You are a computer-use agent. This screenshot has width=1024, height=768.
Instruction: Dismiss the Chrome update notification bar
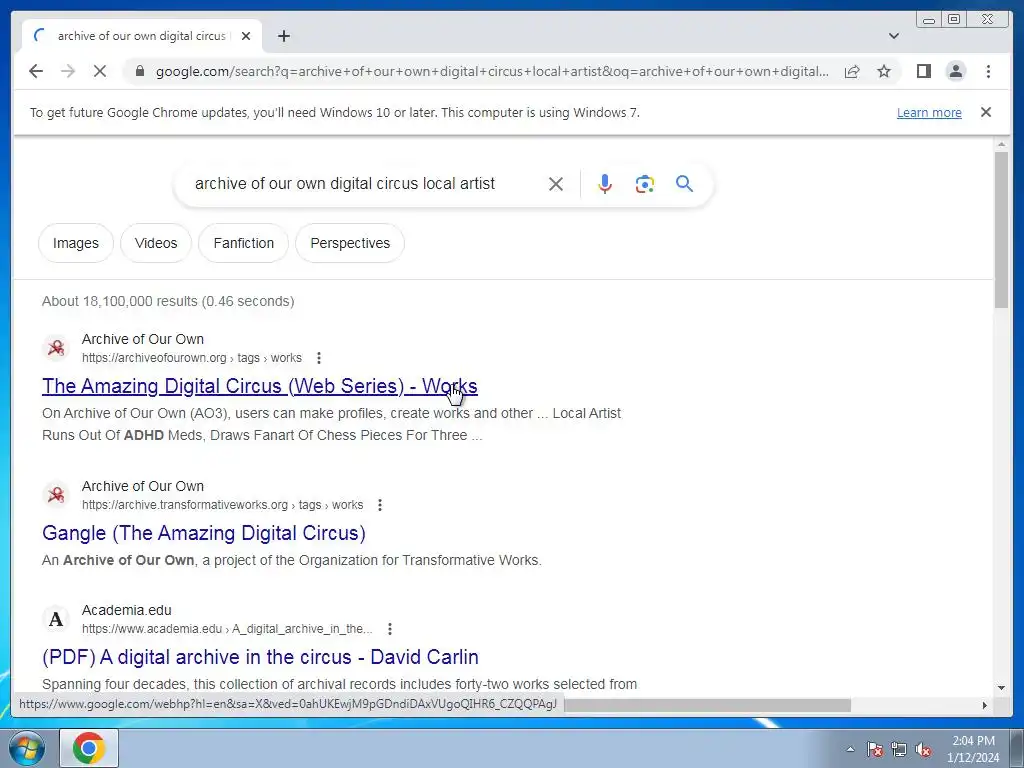click(985, 112)
